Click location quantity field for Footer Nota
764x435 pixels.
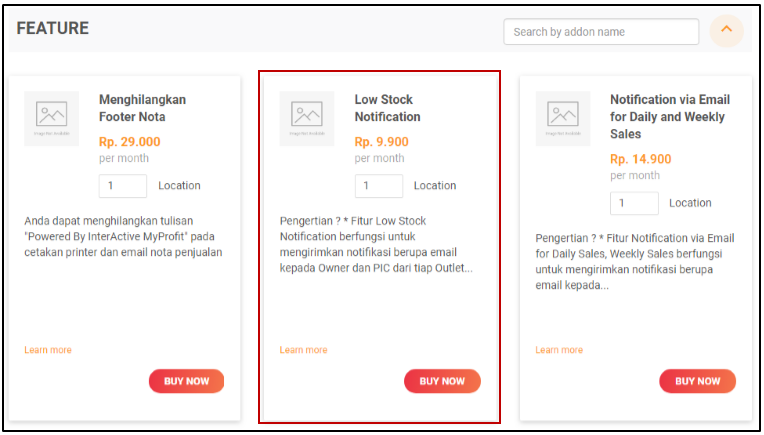pyautogui.click(x=123, y=186)
